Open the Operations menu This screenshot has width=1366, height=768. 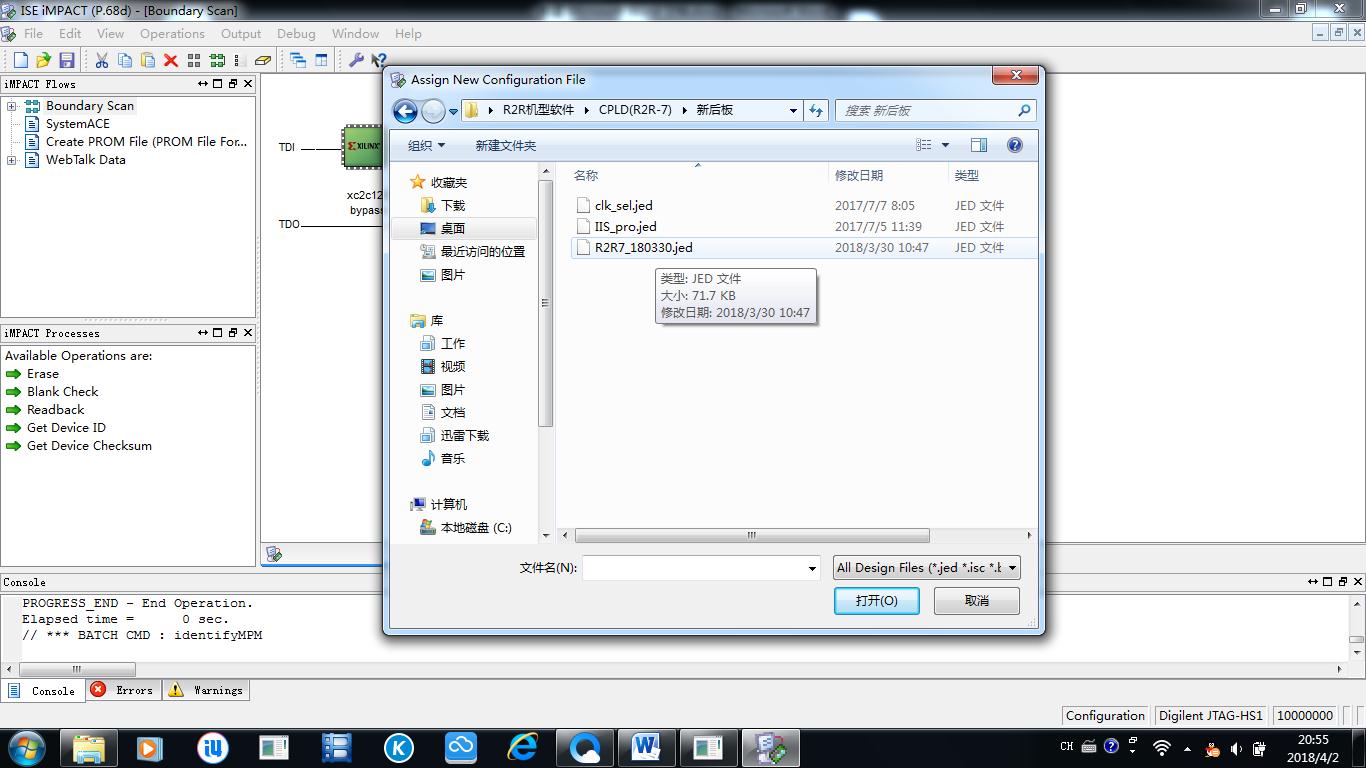(172, 33)
